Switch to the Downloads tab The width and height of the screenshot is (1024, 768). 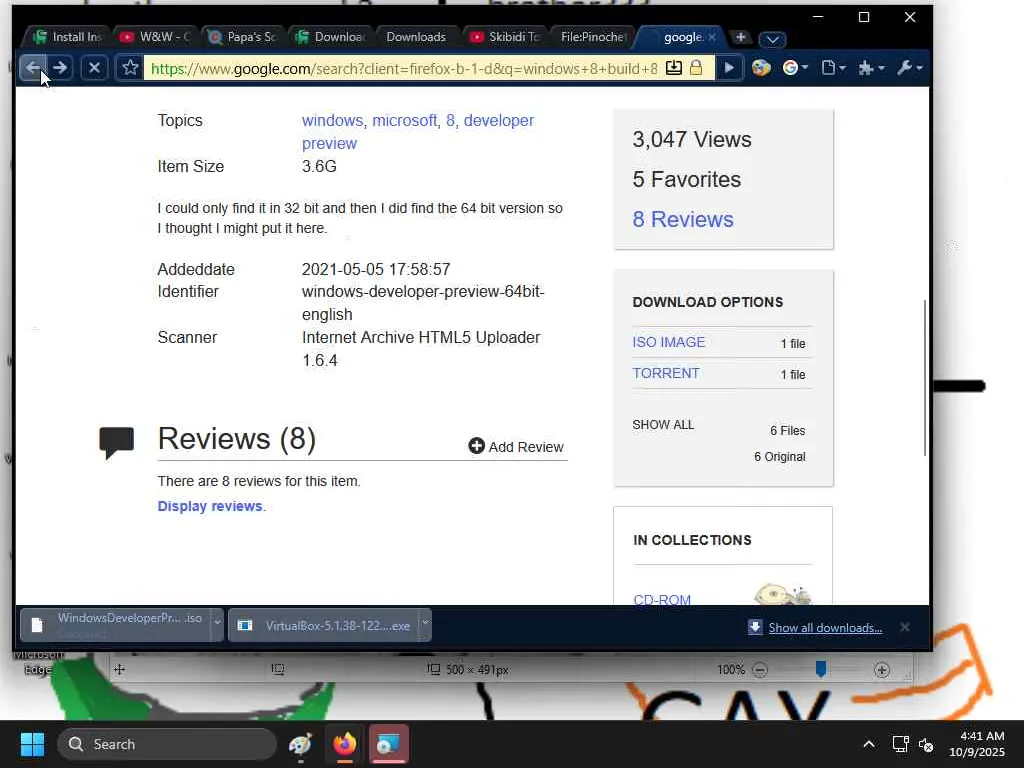[x=416, y=37]
